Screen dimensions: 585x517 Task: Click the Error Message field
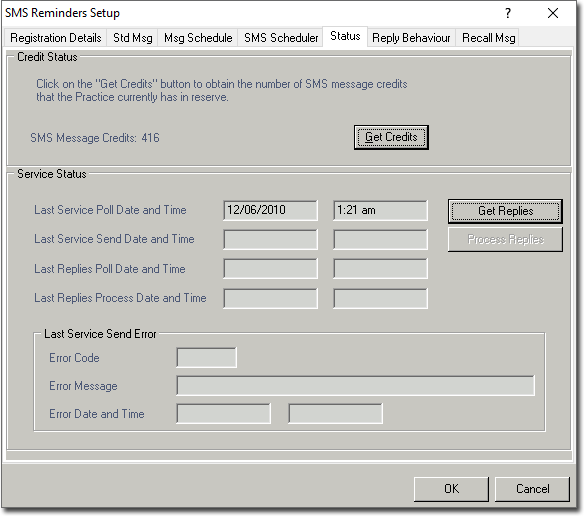pos(355,386)
